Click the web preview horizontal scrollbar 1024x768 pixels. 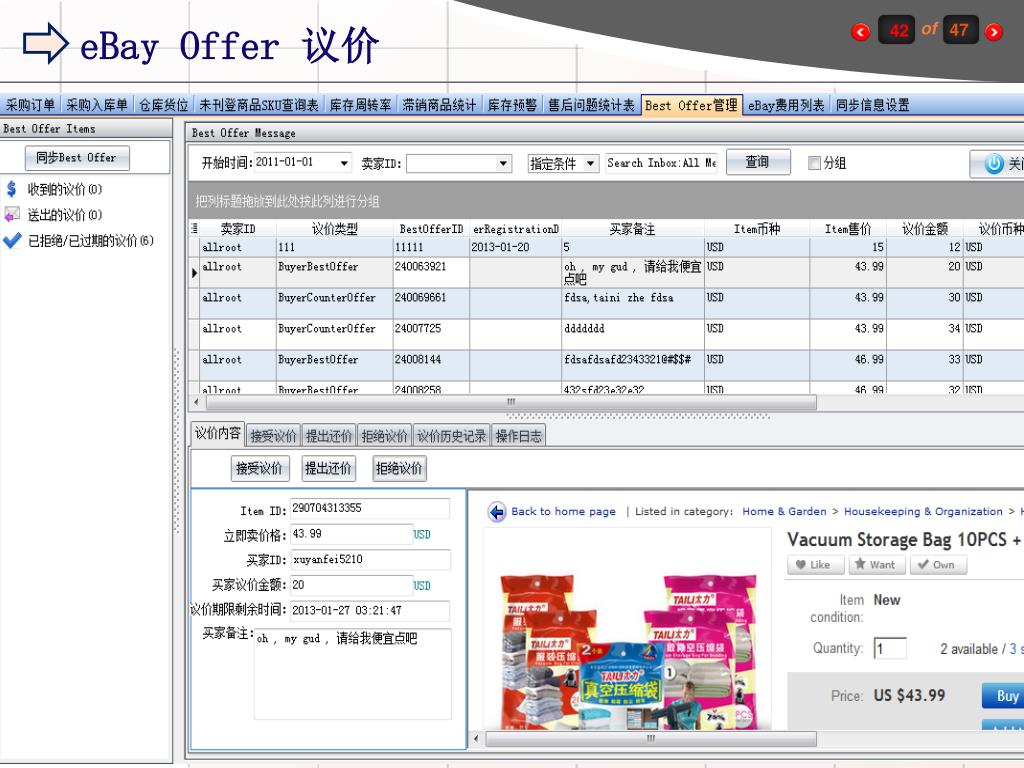pyautogui.click(x=650, y=739)
